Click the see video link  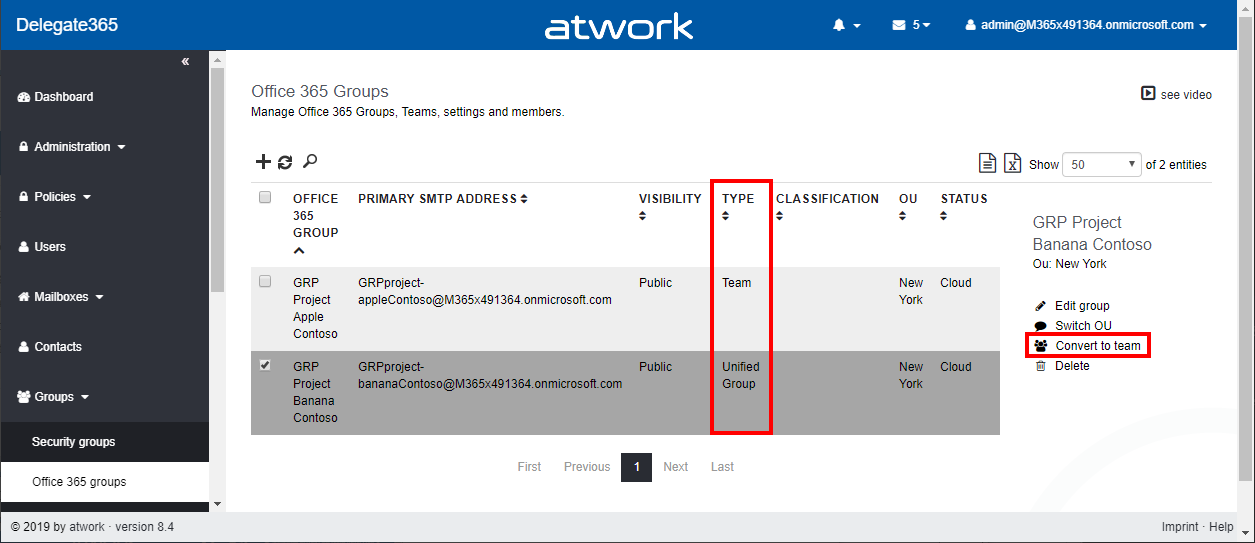1186,95
